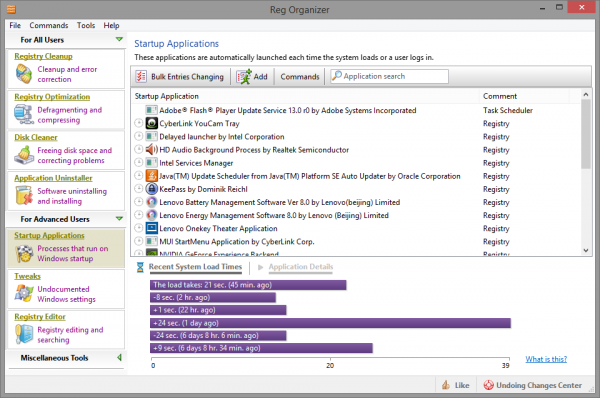Open the Commands toolbar dropdown
The height and width of the screenshot is (398, 600).
300,77
